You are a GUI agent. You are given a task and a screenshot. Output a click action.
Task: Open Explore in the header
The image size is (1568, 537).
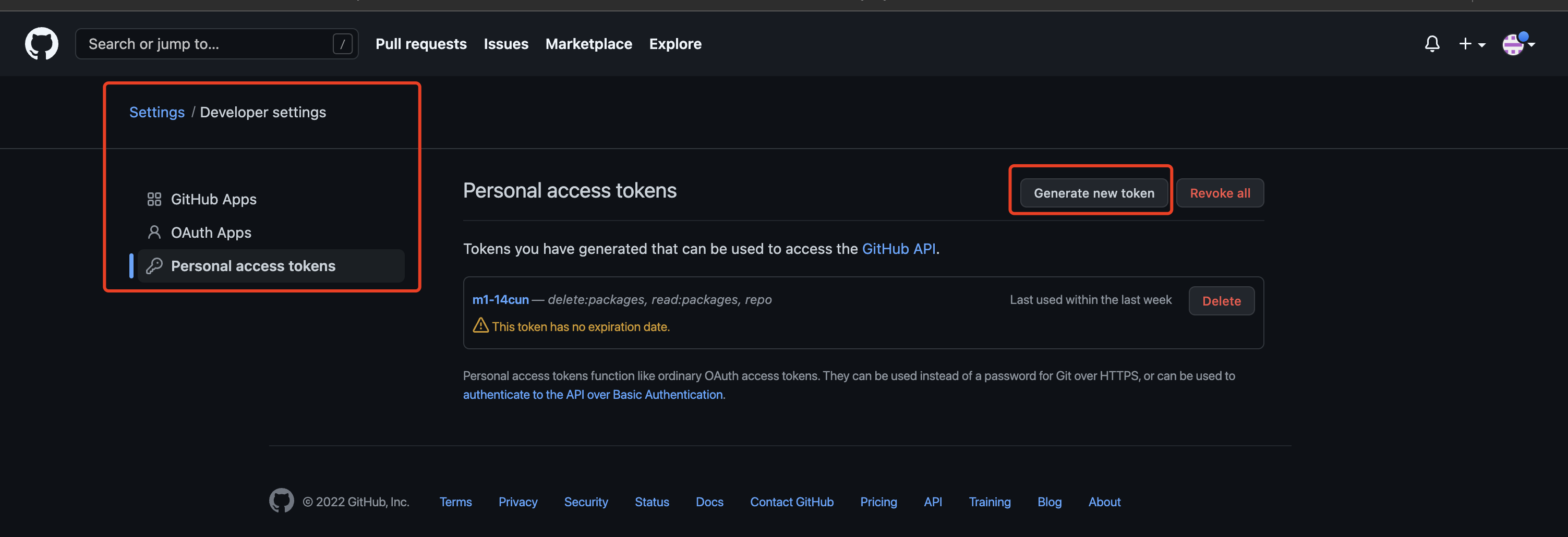pos(675,44)
